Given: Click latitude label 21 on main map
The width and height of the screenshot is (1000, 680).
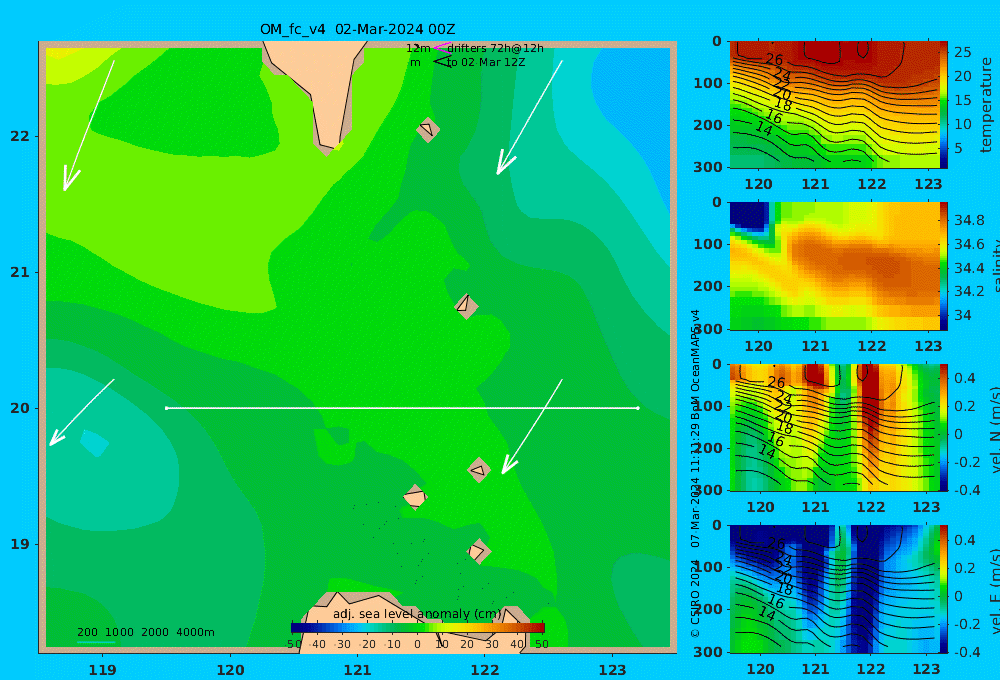Looking at the screenshot, I should click(20, 272).
